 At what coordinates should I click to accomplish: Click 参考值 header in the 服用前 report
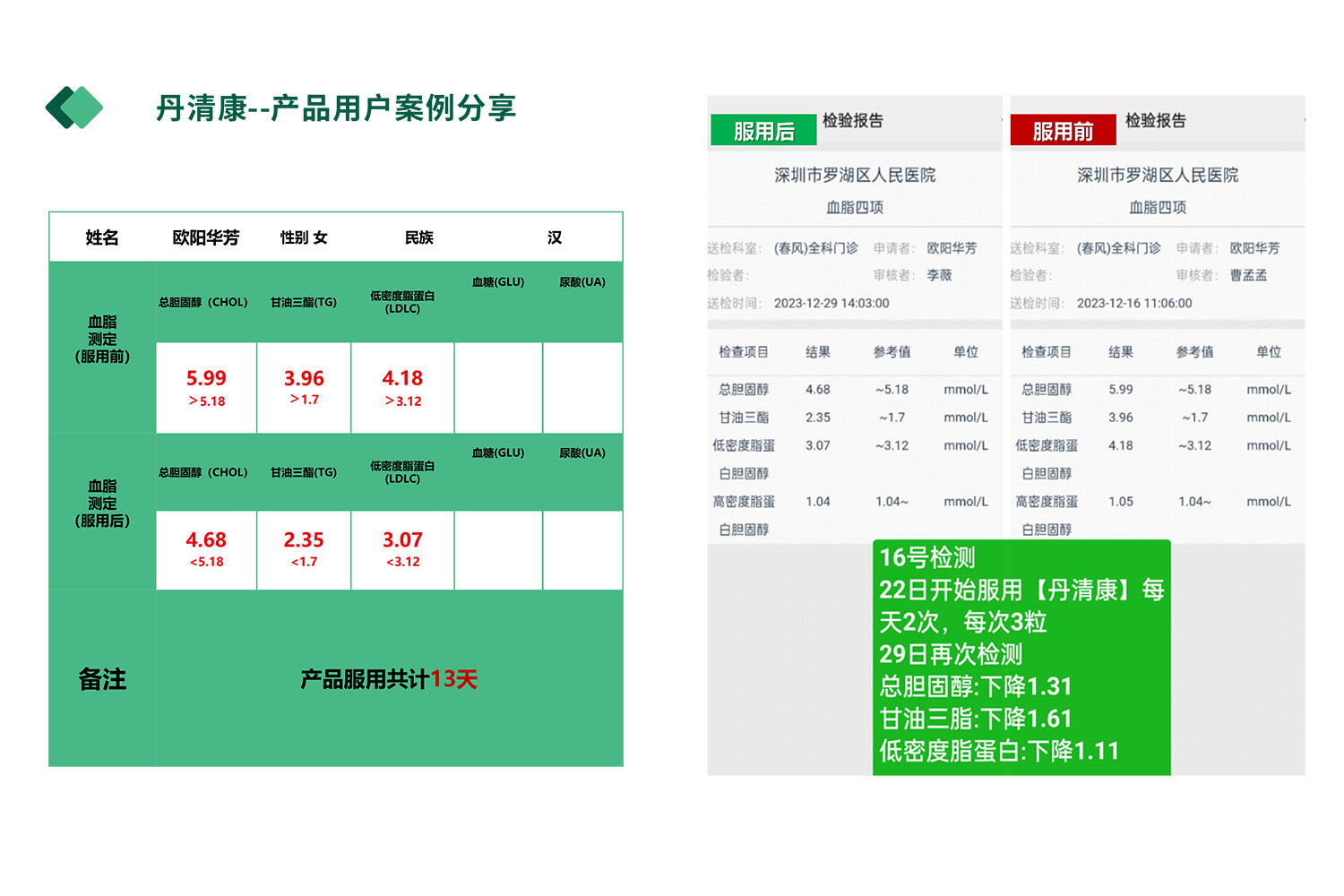[1194, 352]
